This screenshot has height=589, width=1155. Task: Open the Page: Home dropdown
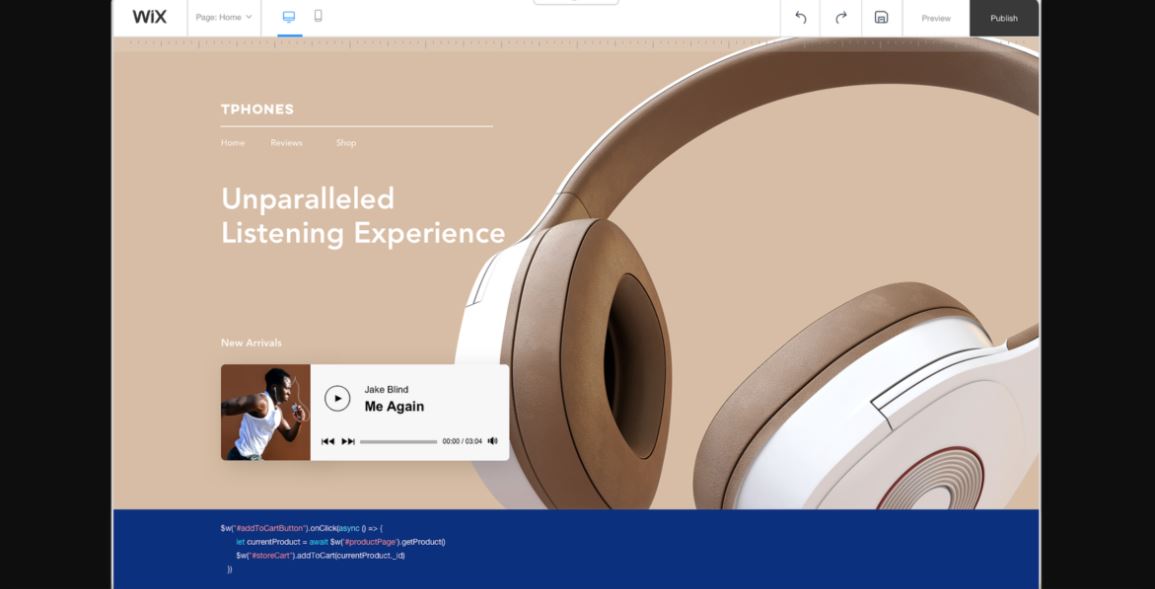click(x=224, y=17)
